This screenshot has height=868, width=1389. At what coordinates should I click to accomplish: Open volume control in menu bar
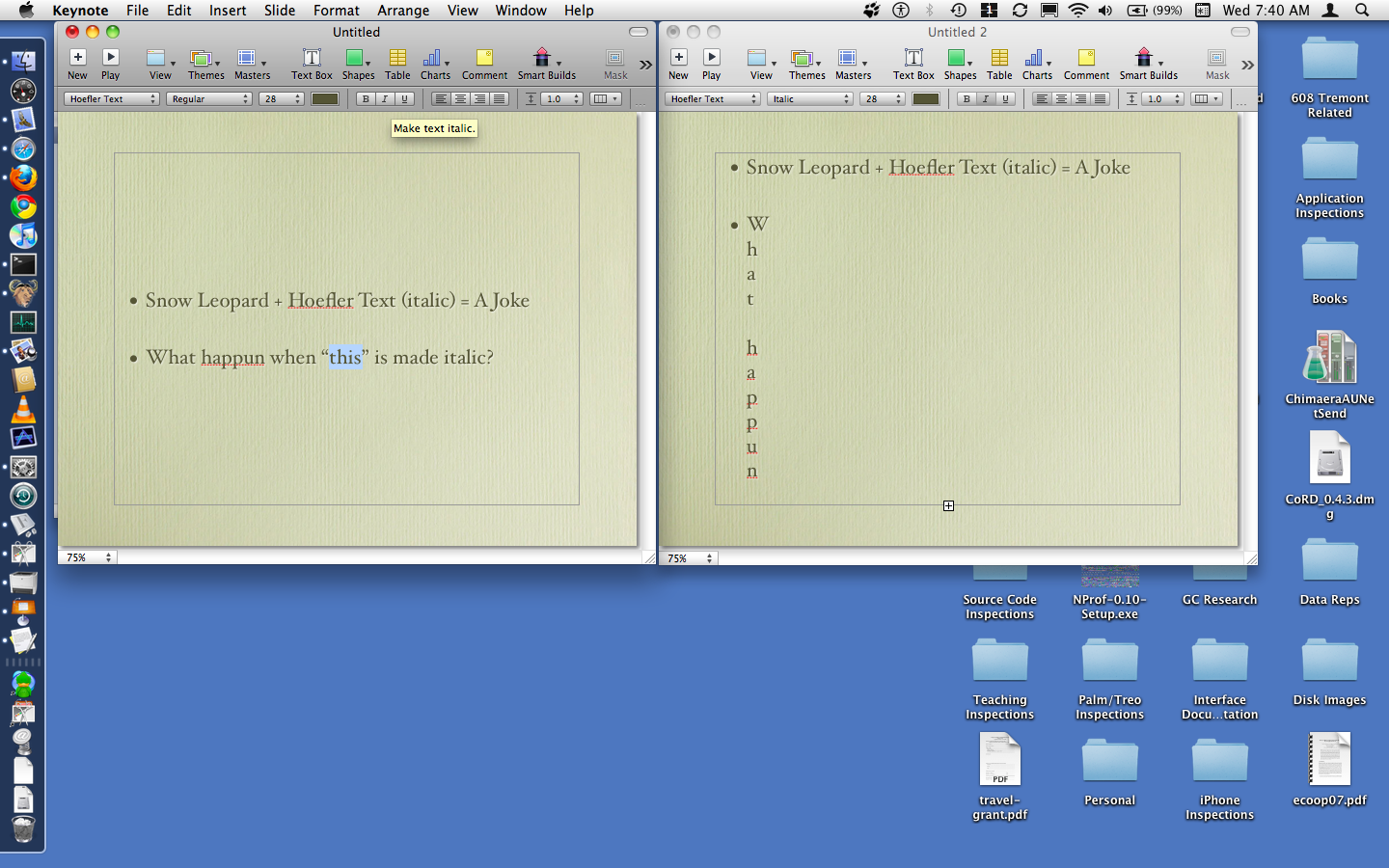click(x=1105, y=10)
